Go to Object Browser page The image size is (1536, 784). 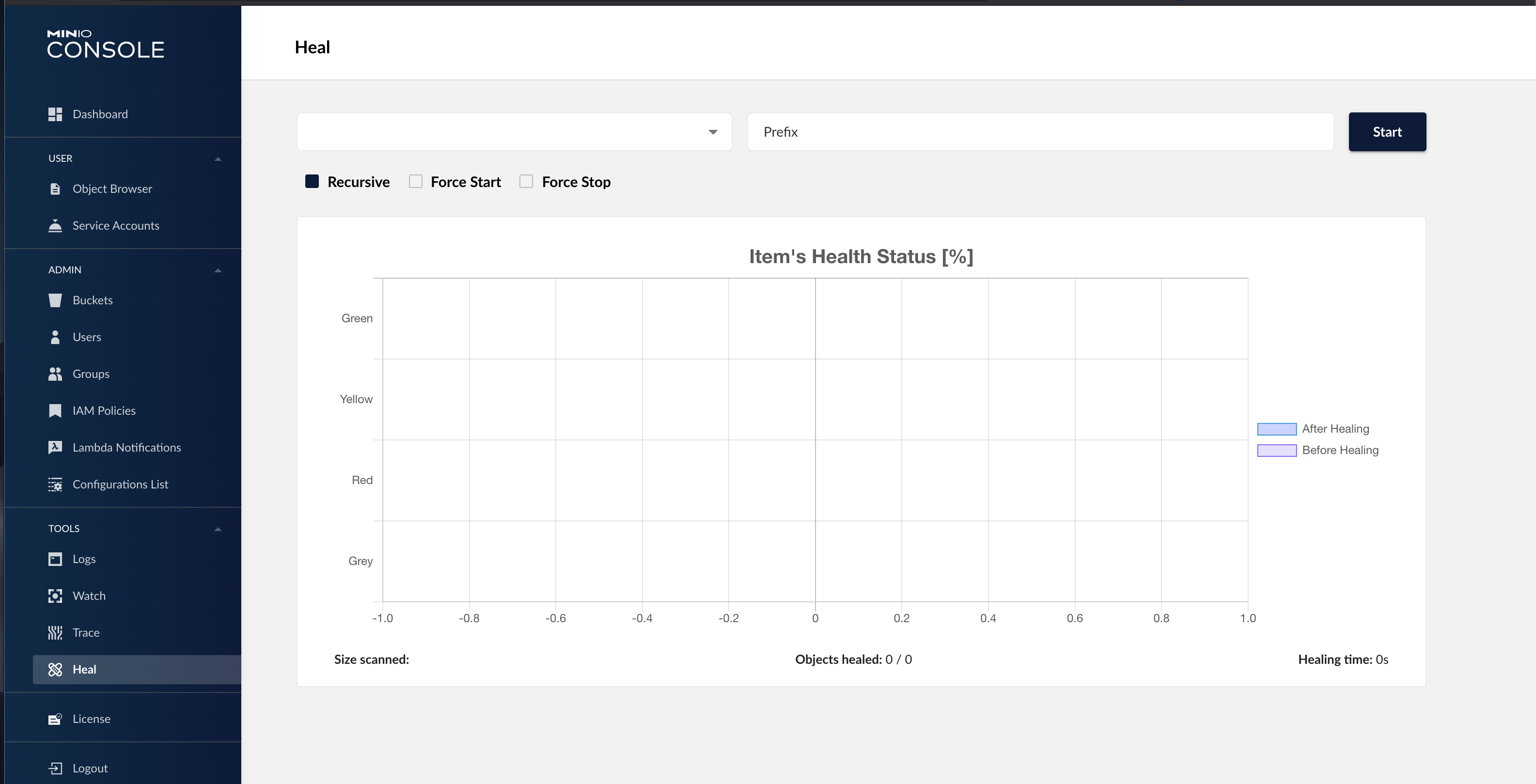tap(112, 188)
